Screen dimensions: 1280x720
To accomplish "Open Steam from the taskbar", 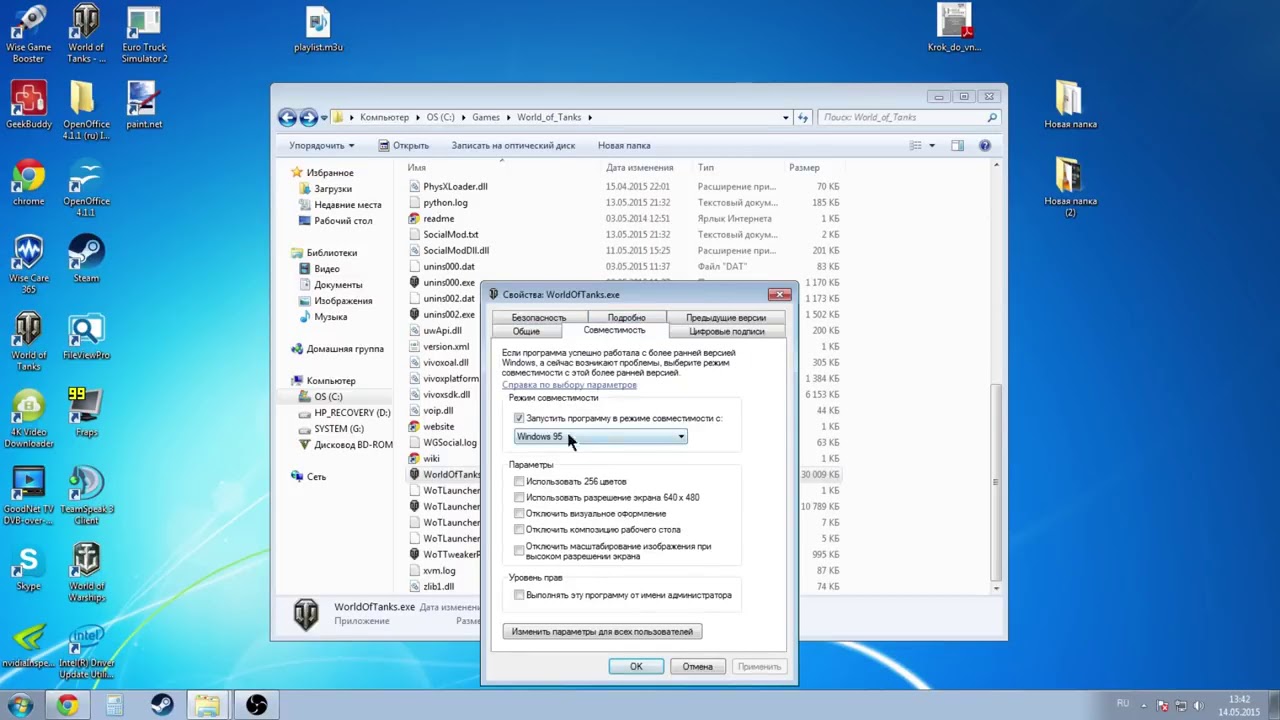I will click(x=160, y=705).
